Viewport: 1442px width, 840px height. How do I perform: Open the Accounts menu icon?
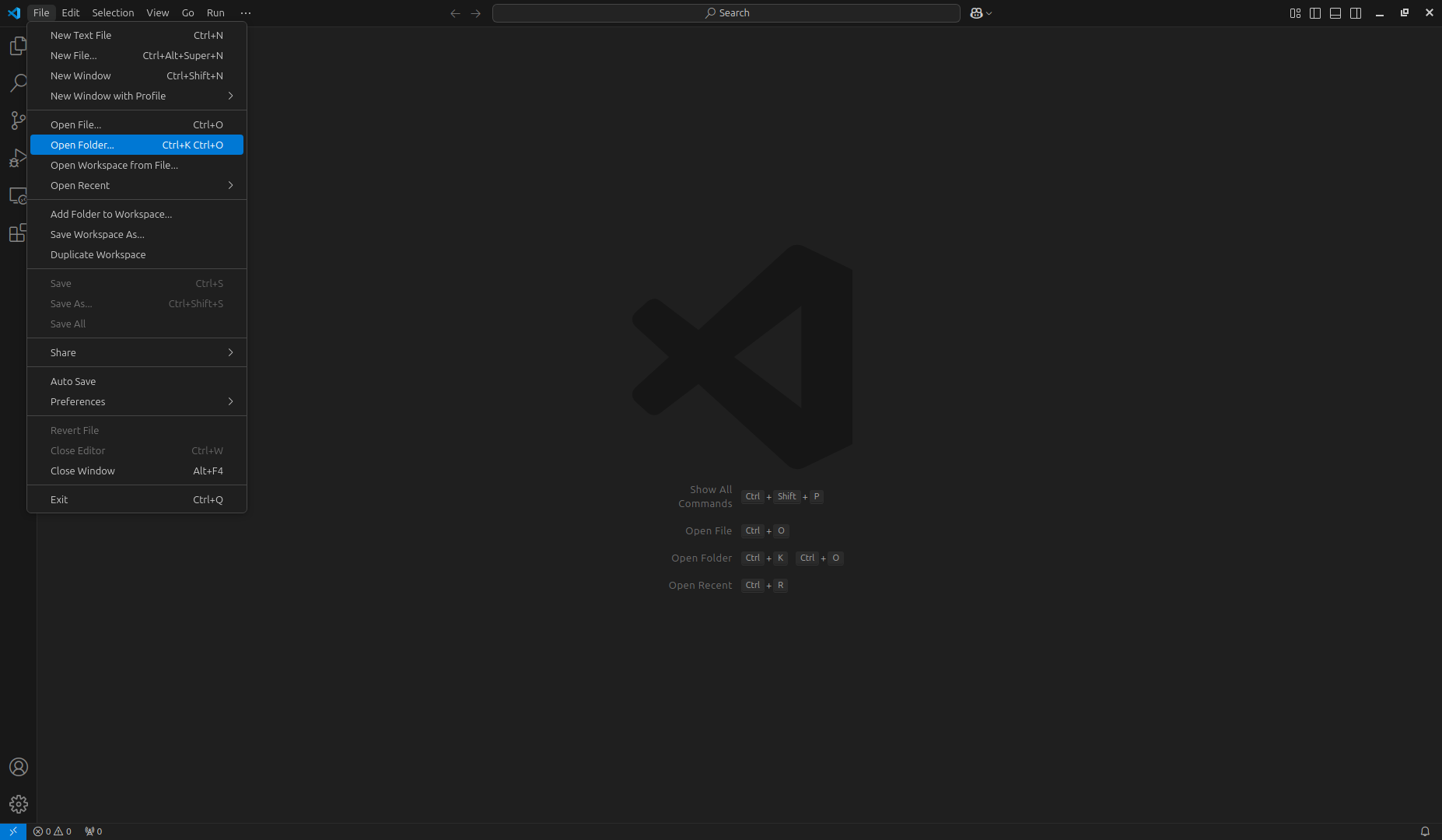click(x=18, y=767)
